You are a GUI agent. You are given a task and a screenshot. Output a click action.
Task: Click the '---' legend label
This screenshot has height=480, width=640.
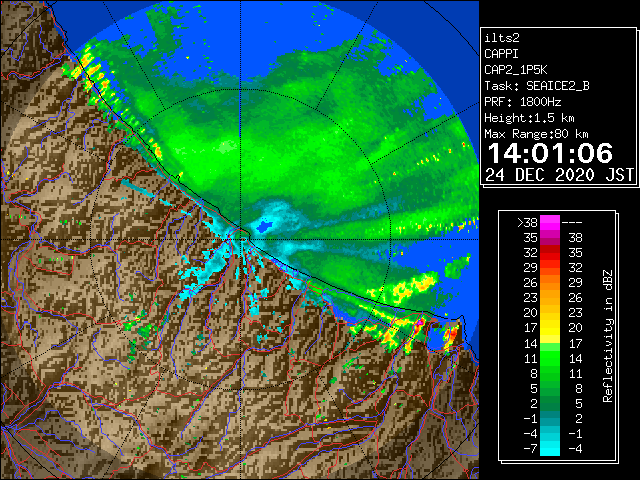[x=572, y=223]
